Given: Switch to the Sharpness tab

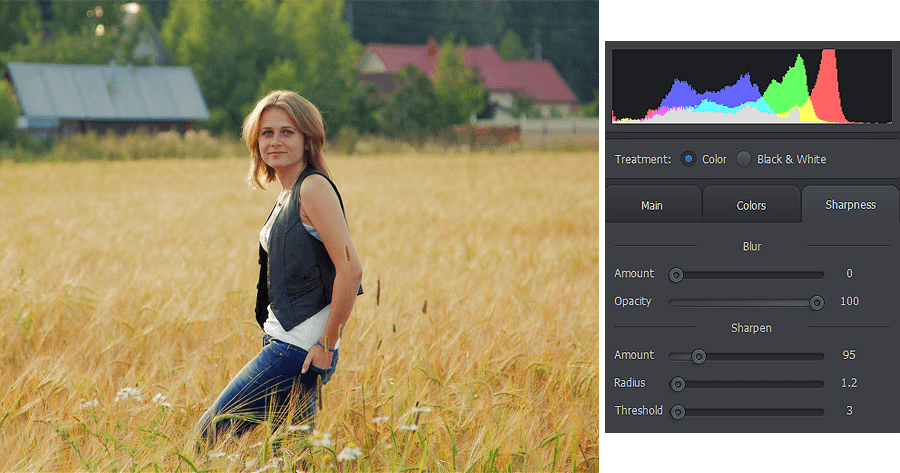Looking at the screenshot, I should 850,204.
